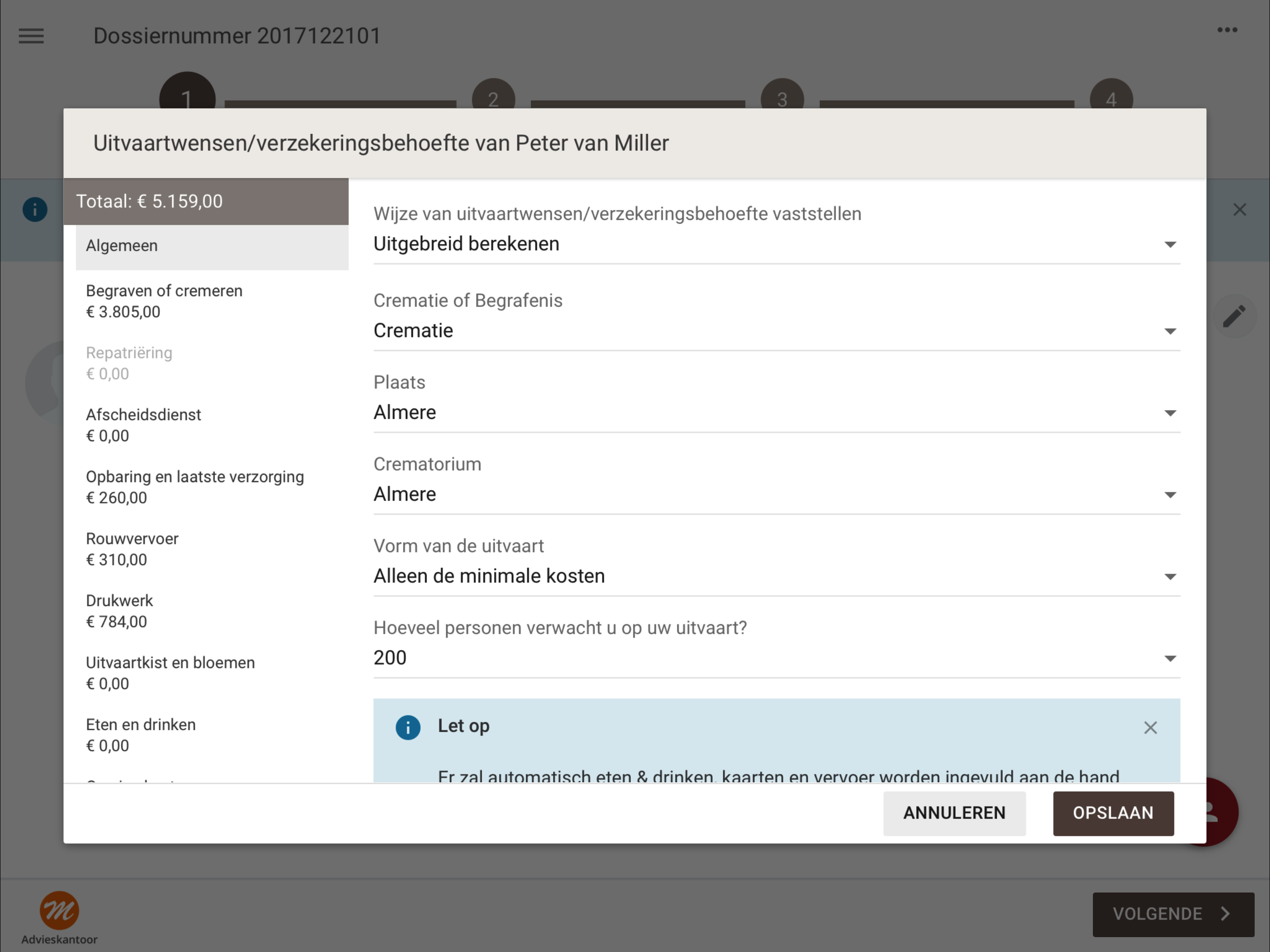The image size is (1270, 952).
Task: Open the Wijze van uitvaartwensen vaststellen dropdown
Action: coord(776,244)
